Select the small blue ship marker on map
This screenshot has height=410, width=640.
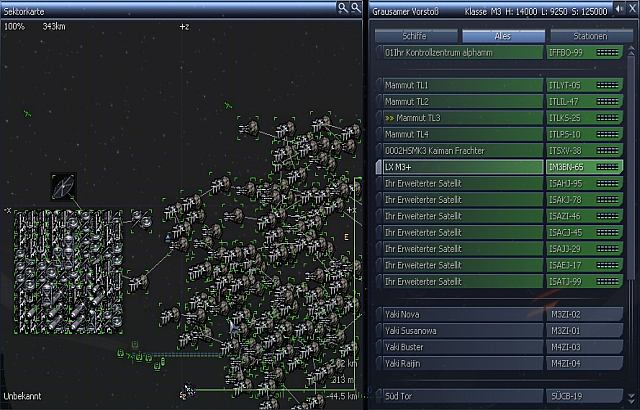(167, 238)
